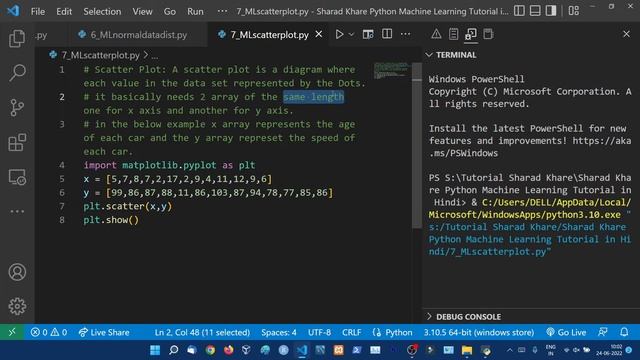640x360 pixels.
Task: Toggle bottom panel layout button
Action: [x=535, y=11]
